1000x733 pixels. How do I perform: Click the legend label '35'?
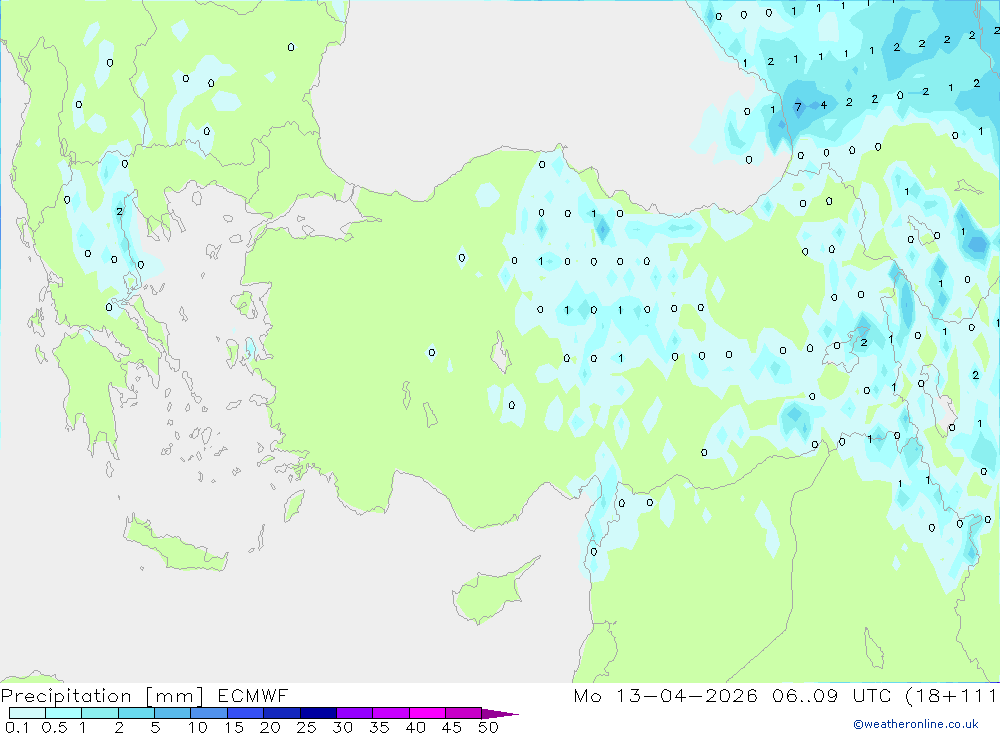point(379,727)
